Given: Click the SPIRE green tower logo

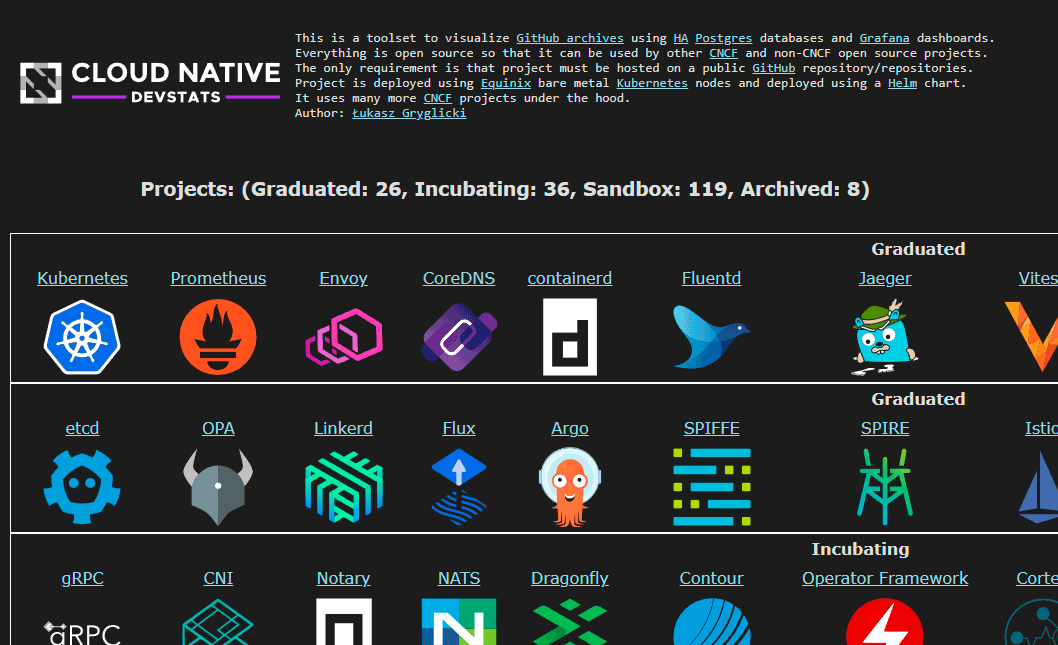Looking at the screenshot, I should pyautogui.click(x=885, y=486).
